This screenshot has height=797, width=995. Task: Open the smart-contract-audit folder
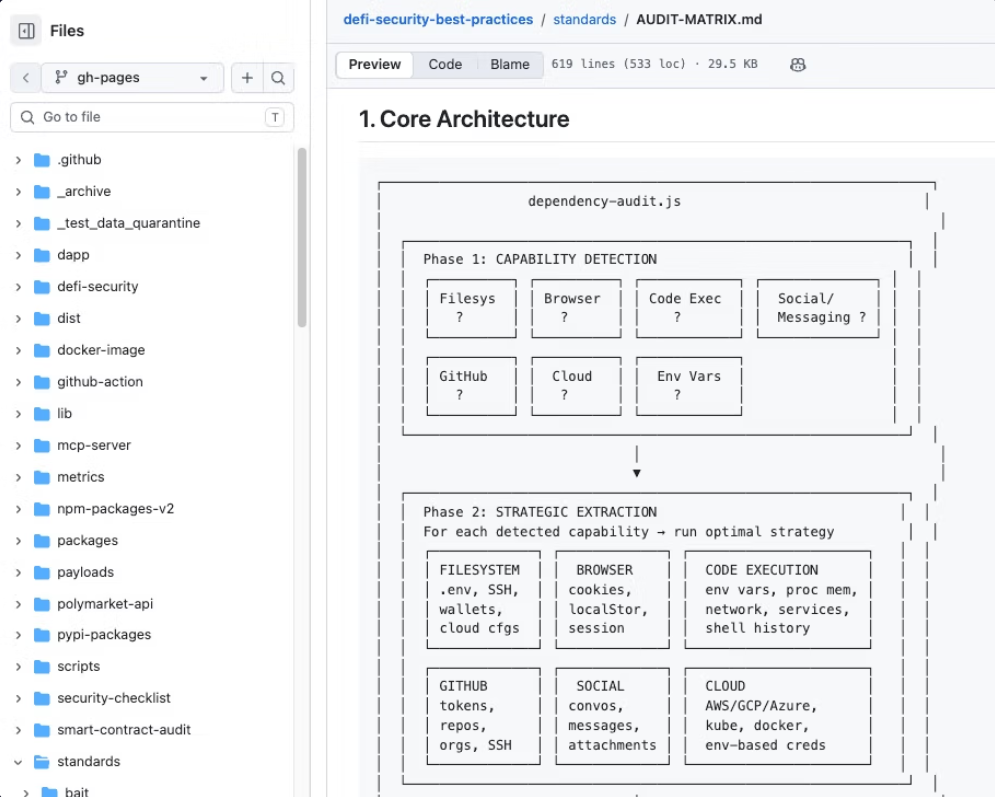coord(124,730)
